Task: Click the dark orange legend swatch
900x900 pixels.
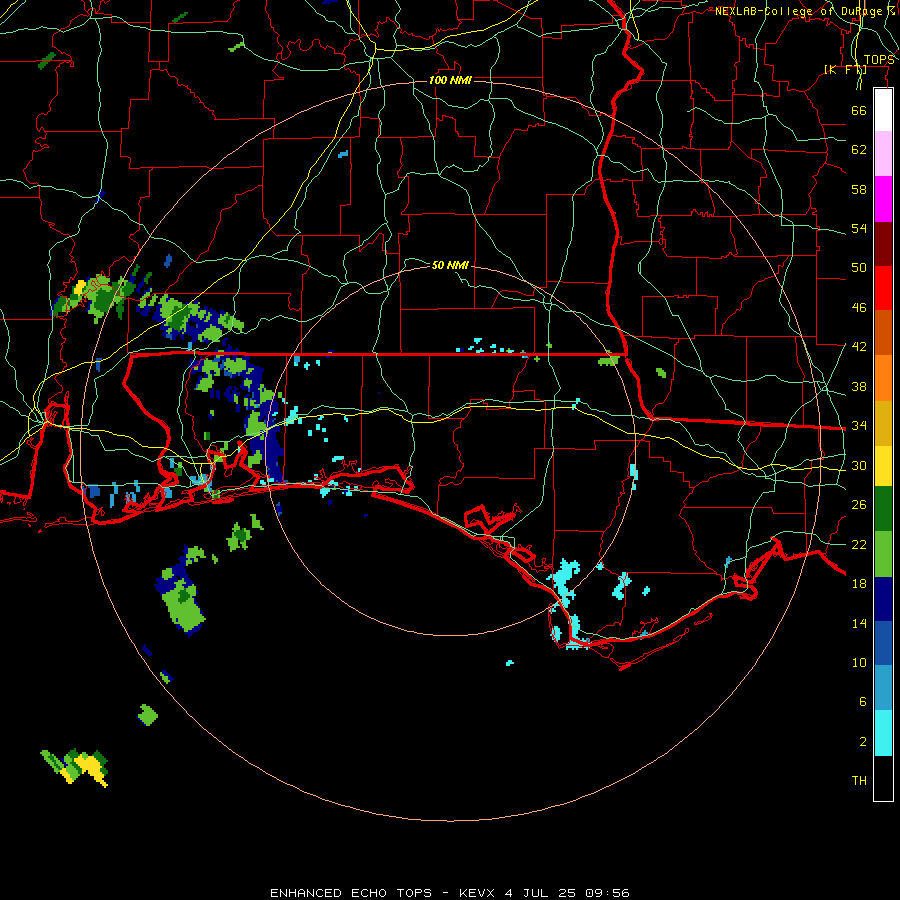Action: point(883,333)
